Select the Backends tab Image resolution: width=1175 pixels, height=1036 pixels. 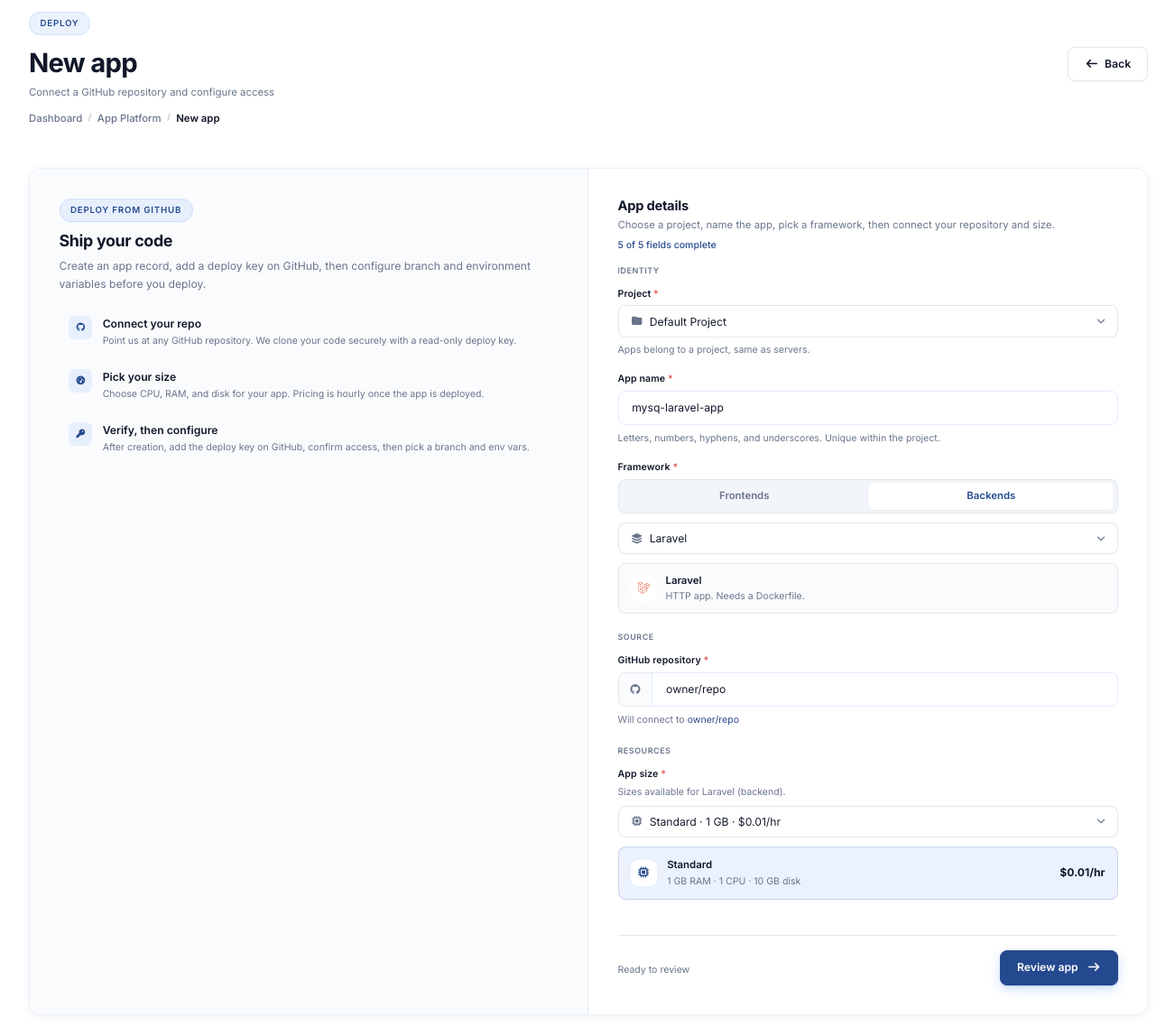991,495
